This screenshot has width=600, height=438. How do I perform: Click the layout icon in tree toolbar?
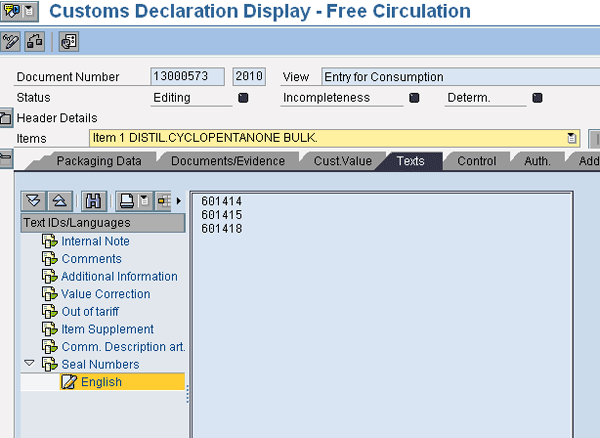tap(163, 201)
